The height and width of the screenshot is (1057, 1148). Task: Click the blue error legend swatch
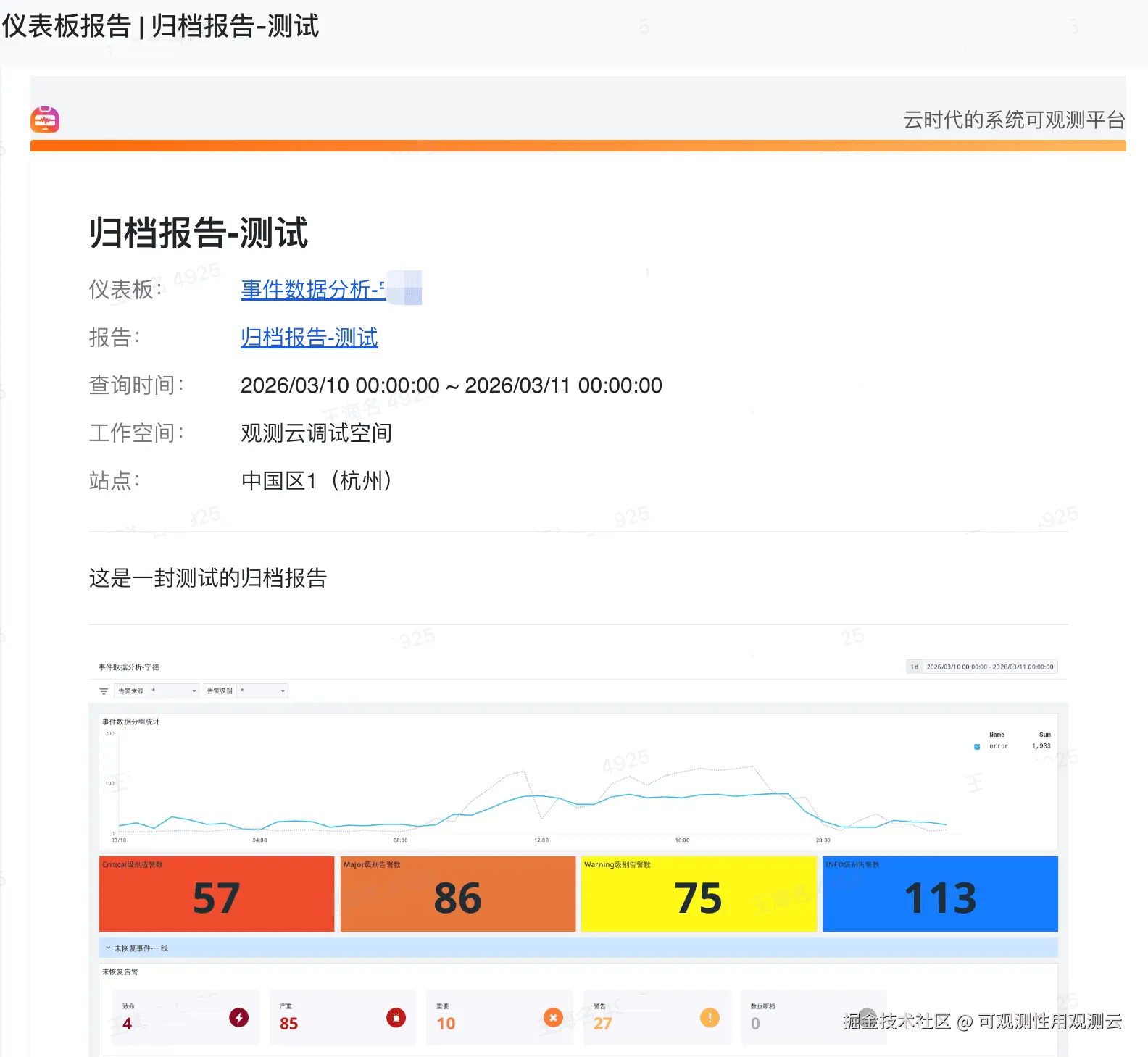977,746
